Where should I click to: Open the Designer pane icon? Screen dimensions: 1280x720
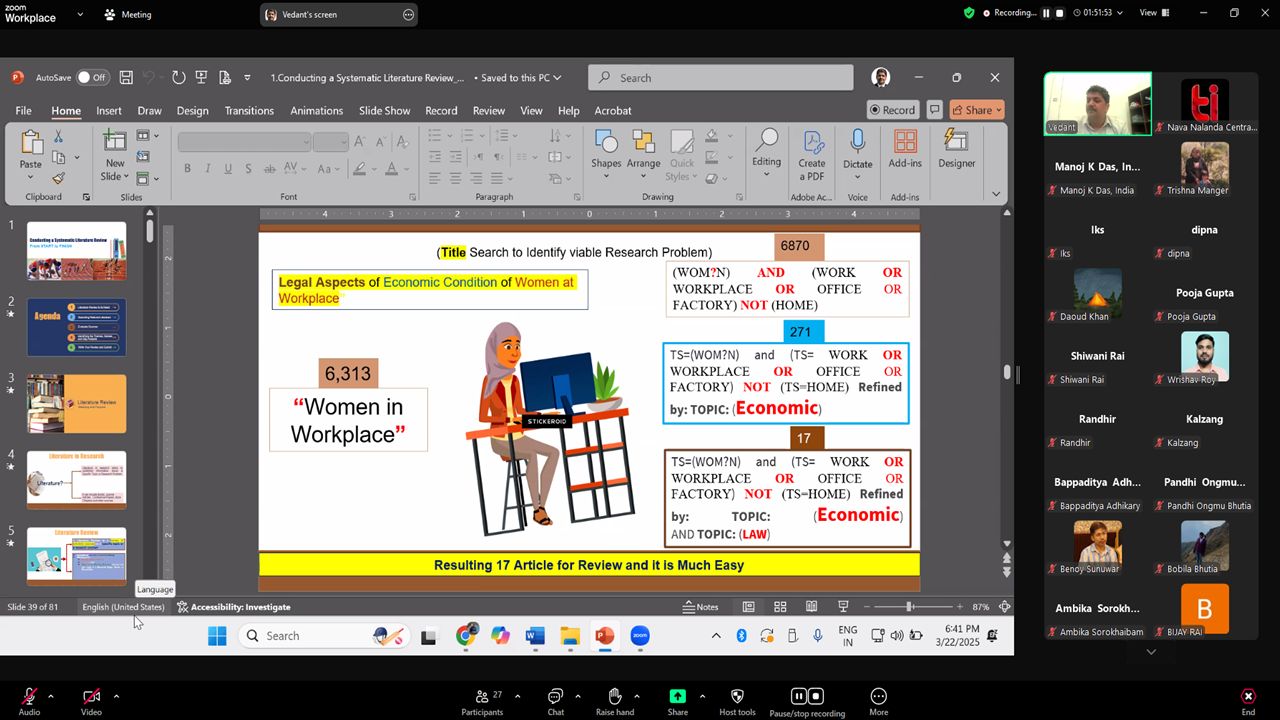(956, 143)
